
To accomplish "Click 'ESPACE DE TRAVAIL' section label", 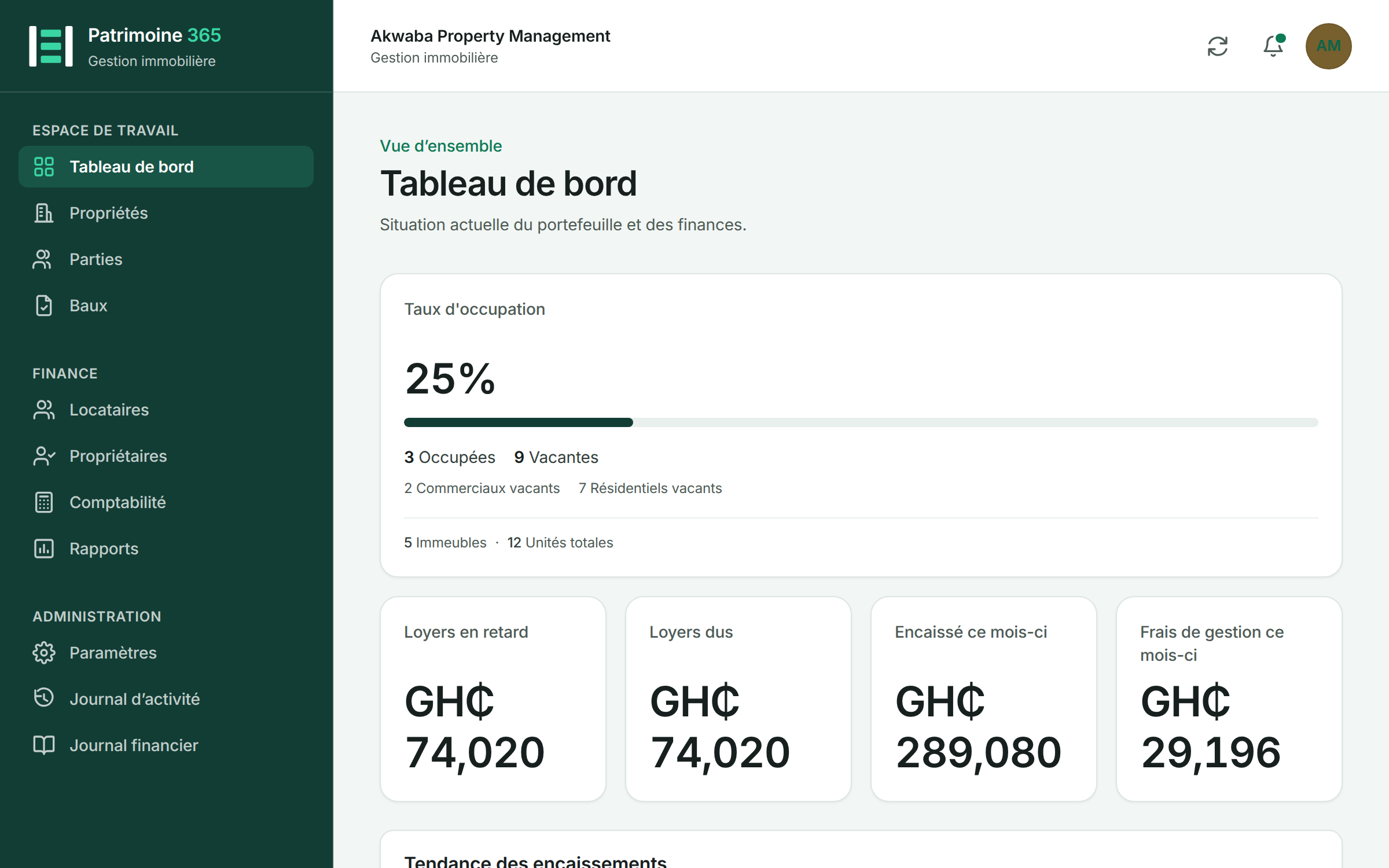I will click(x=105, y=131).
